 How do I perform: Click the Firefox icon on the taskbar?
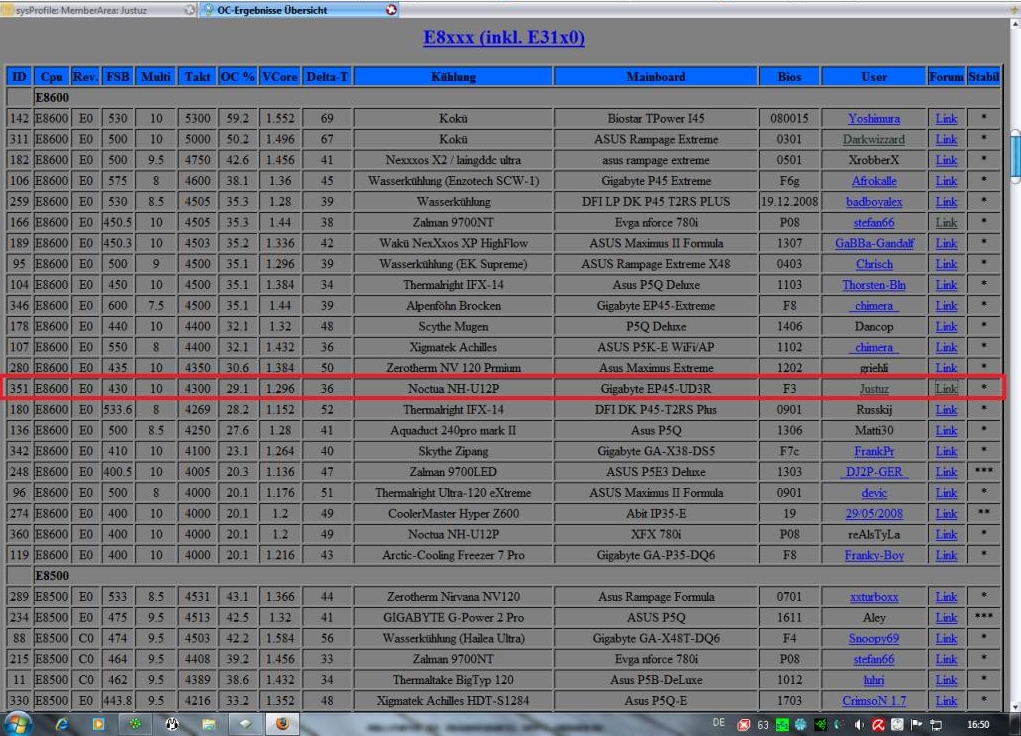[282, 724]
